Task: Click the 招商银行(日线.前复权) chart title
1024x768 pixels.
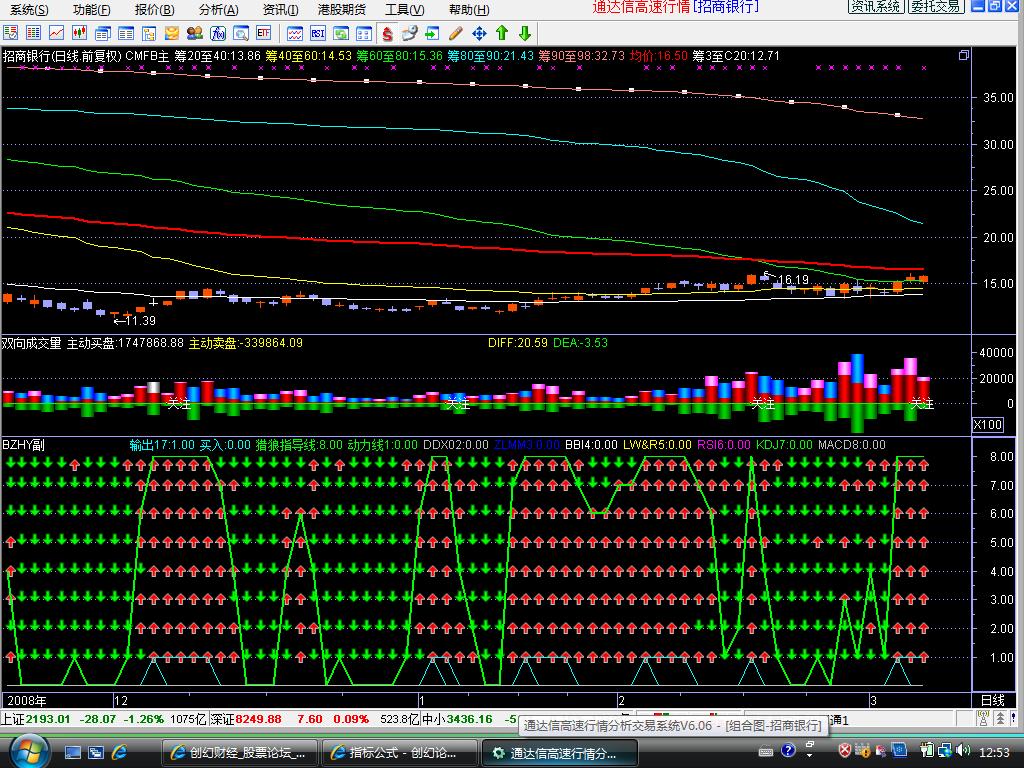Action: pyautogui.click(x=62, y=56)
